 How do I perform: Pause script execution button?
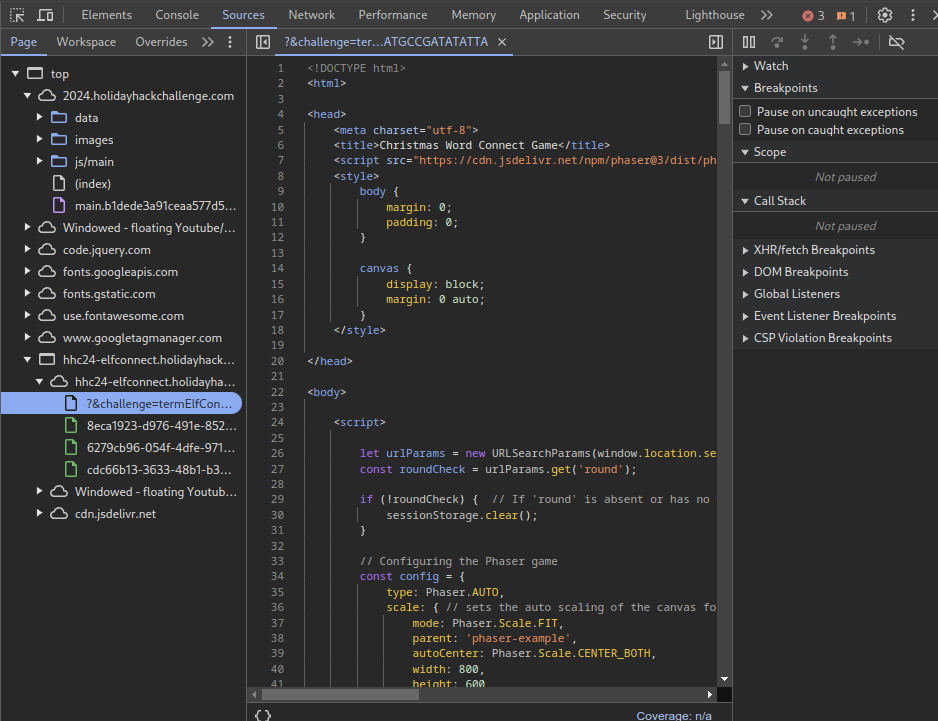(748, 42)
